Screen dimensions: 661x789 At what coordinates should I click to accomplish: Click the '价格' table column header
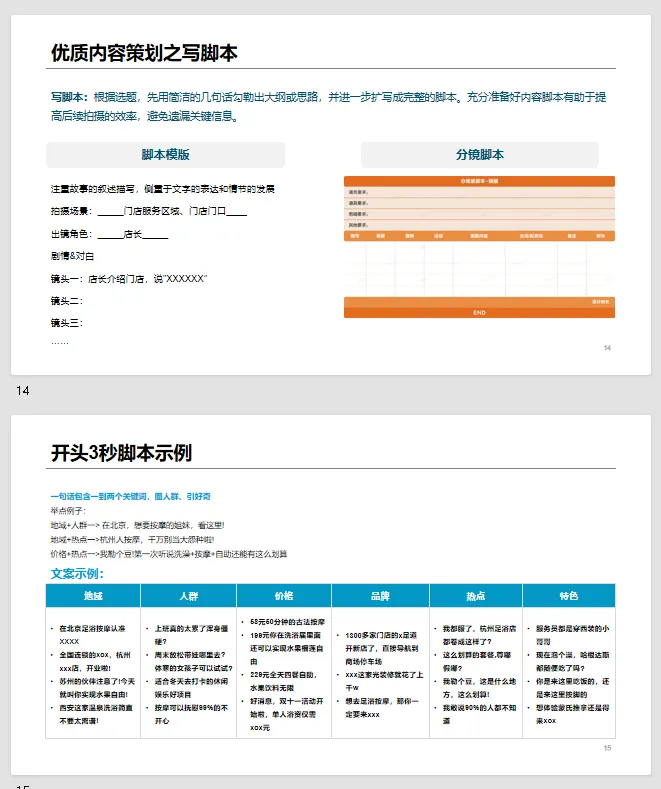click(x=284, y=596)
